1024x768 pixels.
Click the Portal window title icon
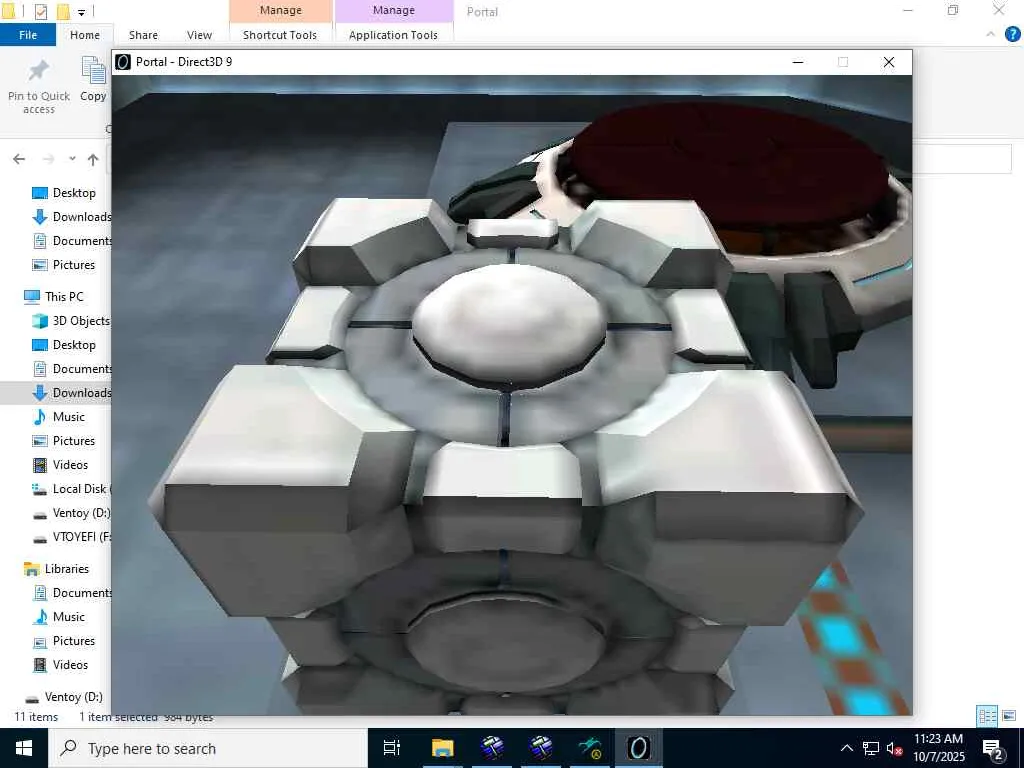pos(122,62)
